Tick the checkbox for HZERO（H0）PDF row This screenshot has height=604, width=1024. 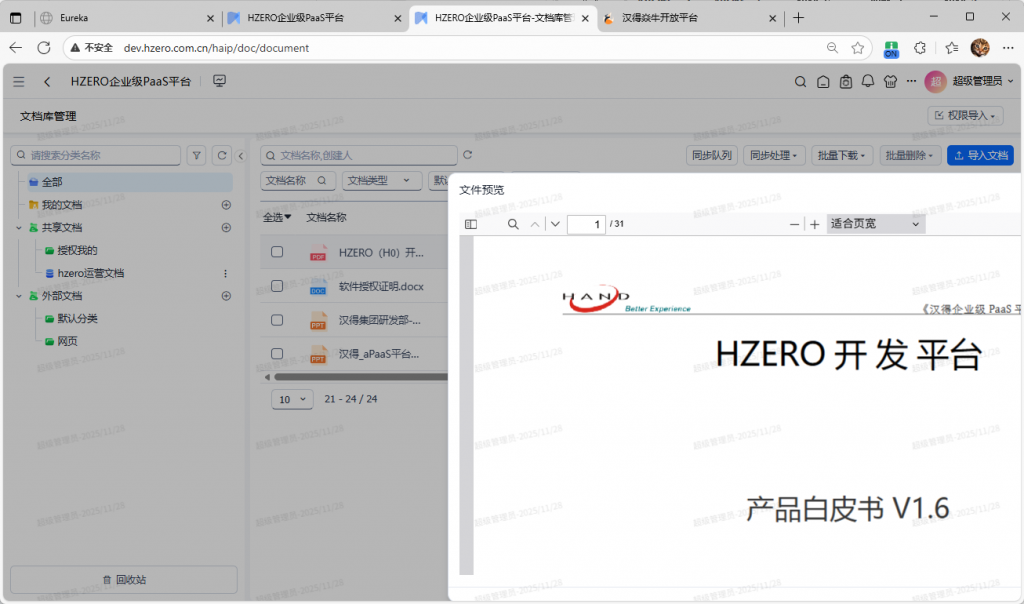[278, 252]
